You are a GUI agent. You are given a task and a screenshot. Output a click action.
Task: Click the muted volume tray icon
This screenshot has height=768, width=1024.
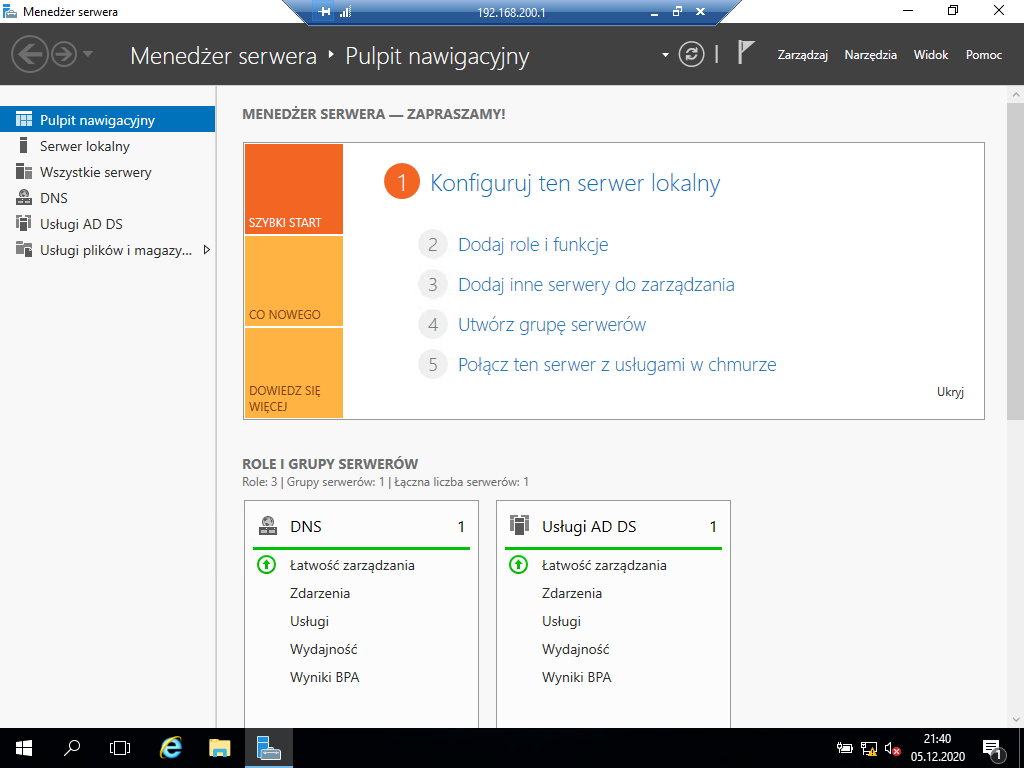coord(893,748)
